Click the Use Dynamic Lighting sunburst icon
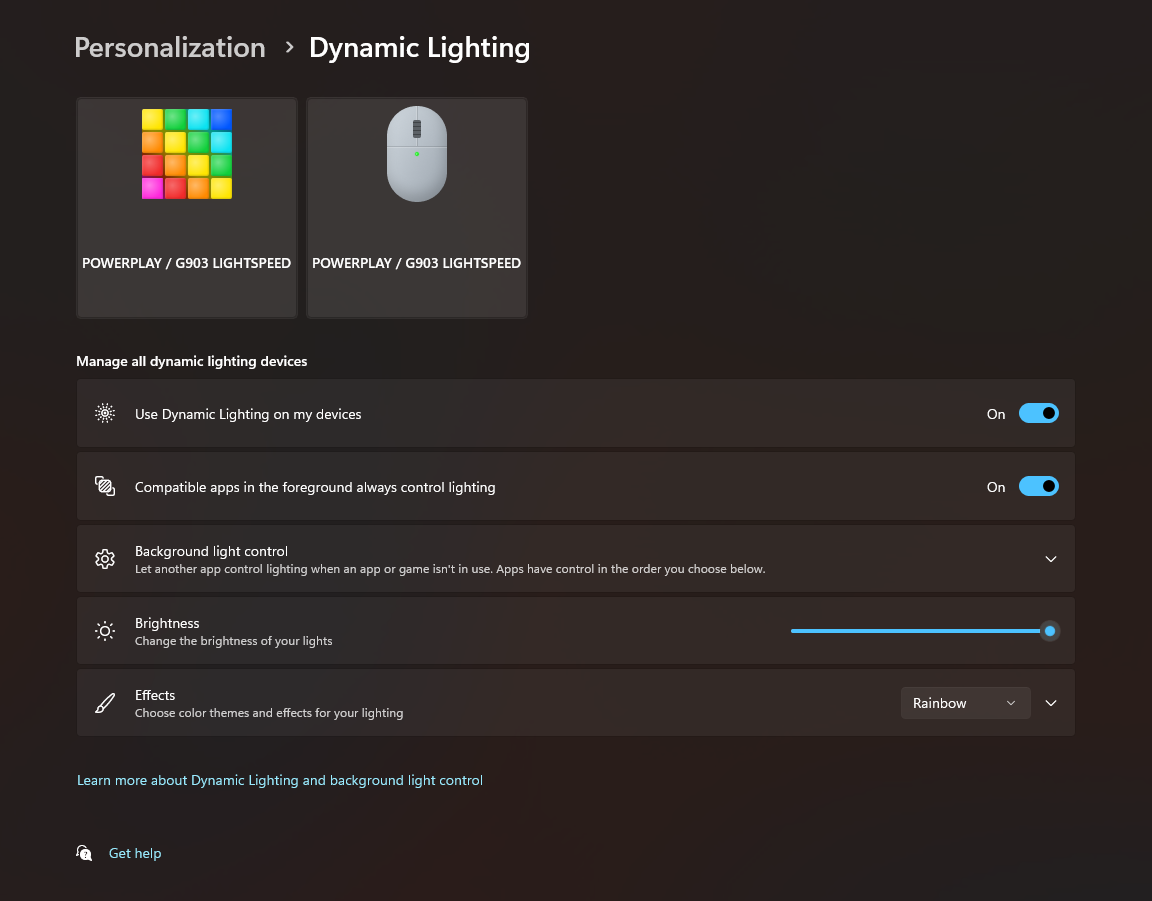The image size is (1152, 901). click(x=105, y=414)
